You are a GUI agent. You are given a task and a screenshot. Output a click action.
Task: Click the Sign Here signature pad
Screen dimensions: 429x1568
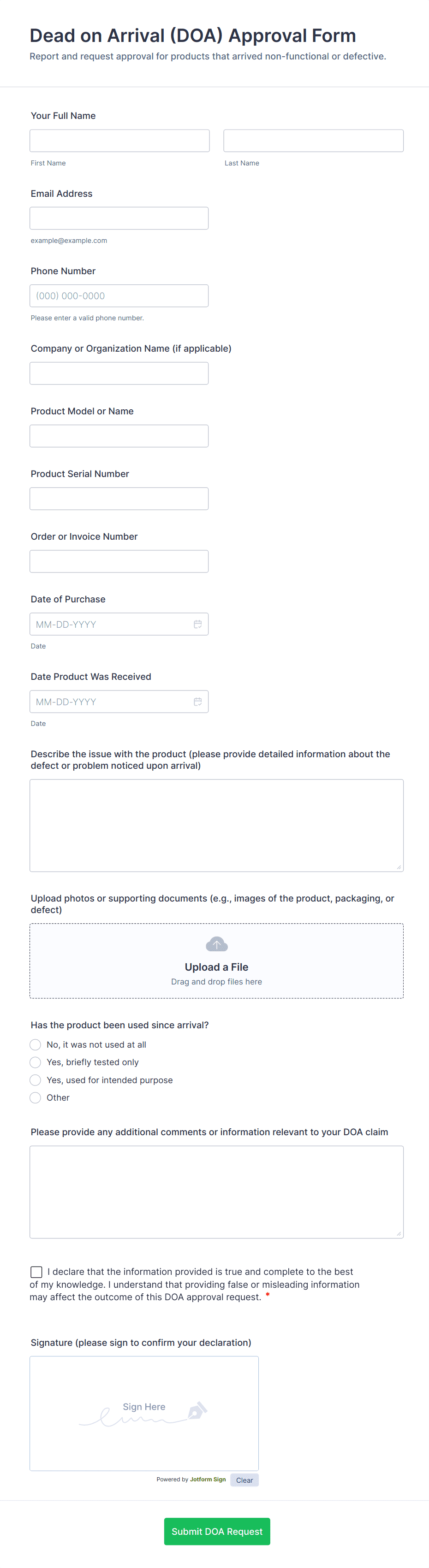click(144, 1414)
